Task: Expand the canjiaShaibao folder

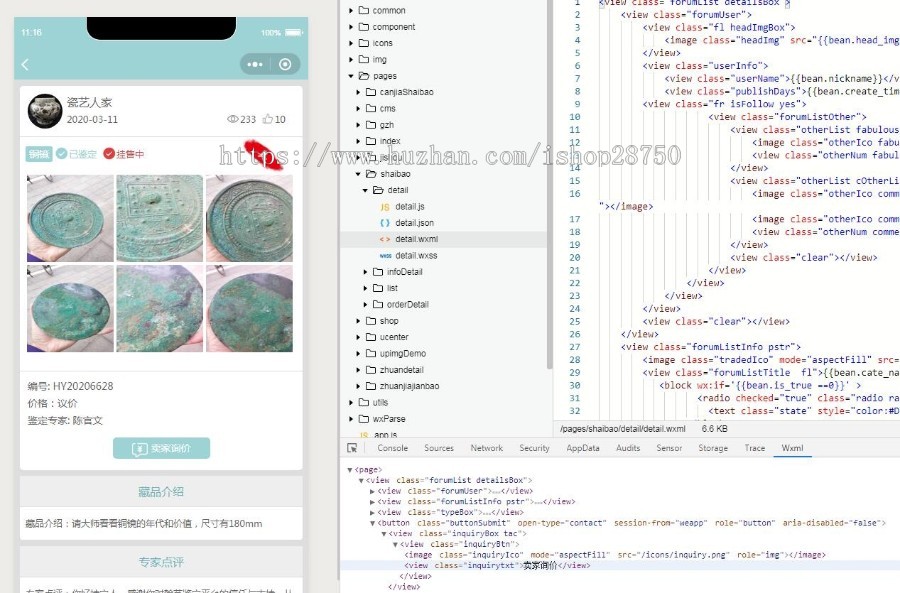Action: pos(358,92)
